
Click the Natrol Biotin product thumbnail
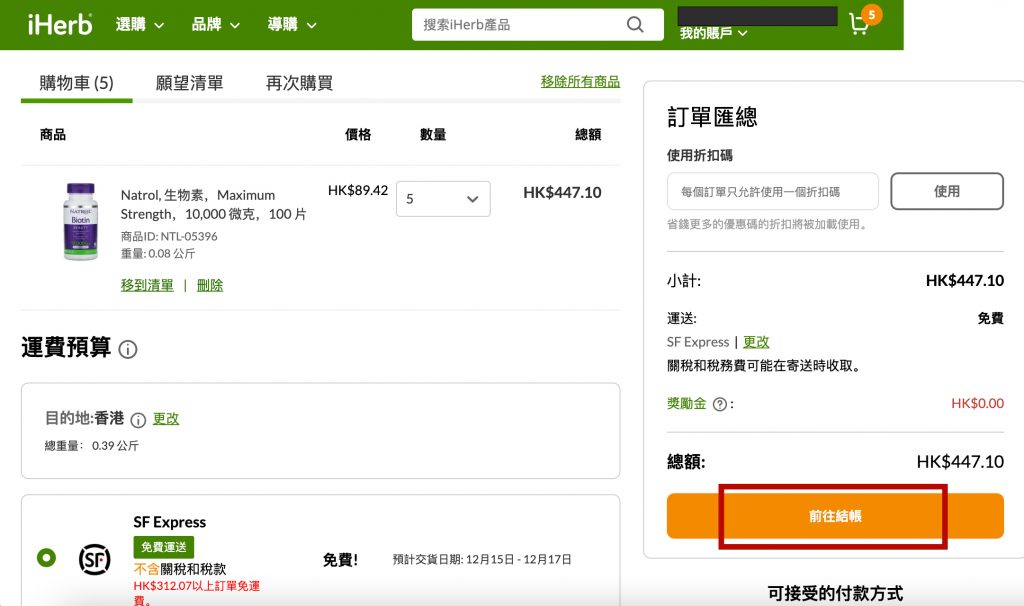81,221
